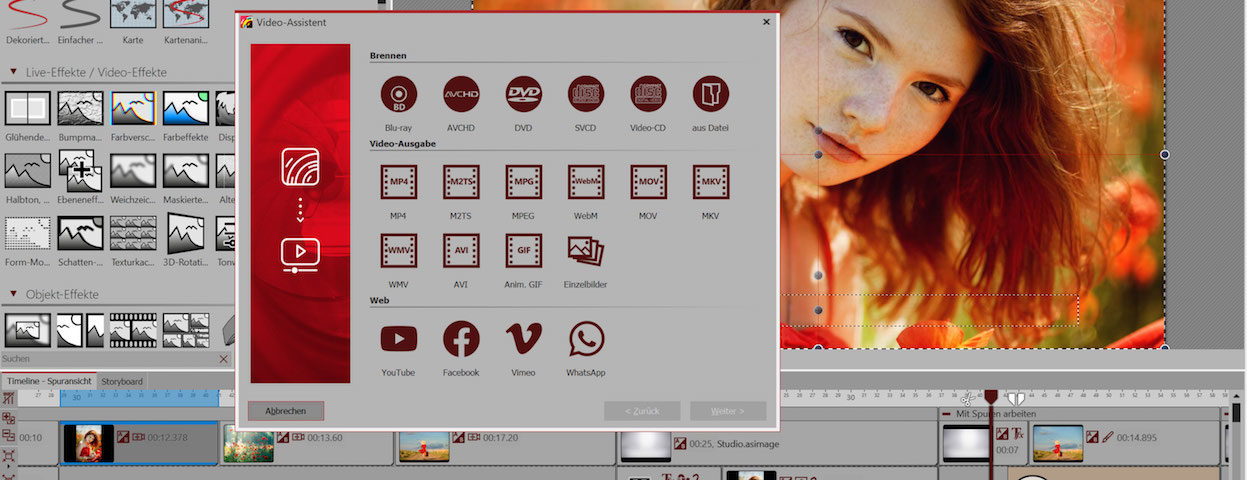The height and width of the screenshot is (480, 1247).
Task: Choose Blu-ray burn option
Action: tap(399, 94)
